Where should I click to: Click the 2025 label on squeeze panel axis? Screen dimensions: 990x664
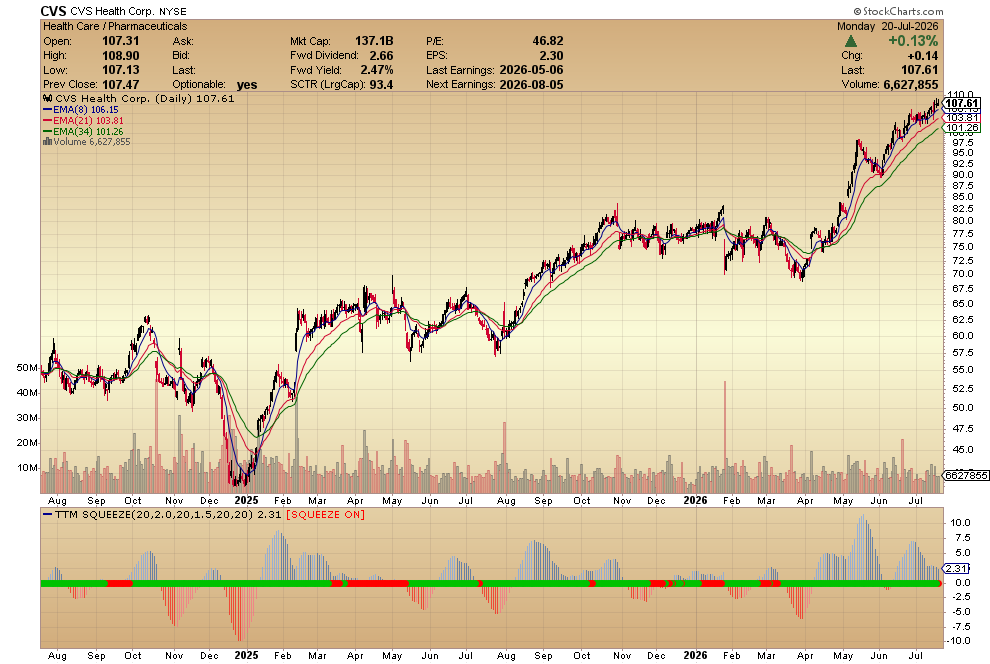point(246,655)
